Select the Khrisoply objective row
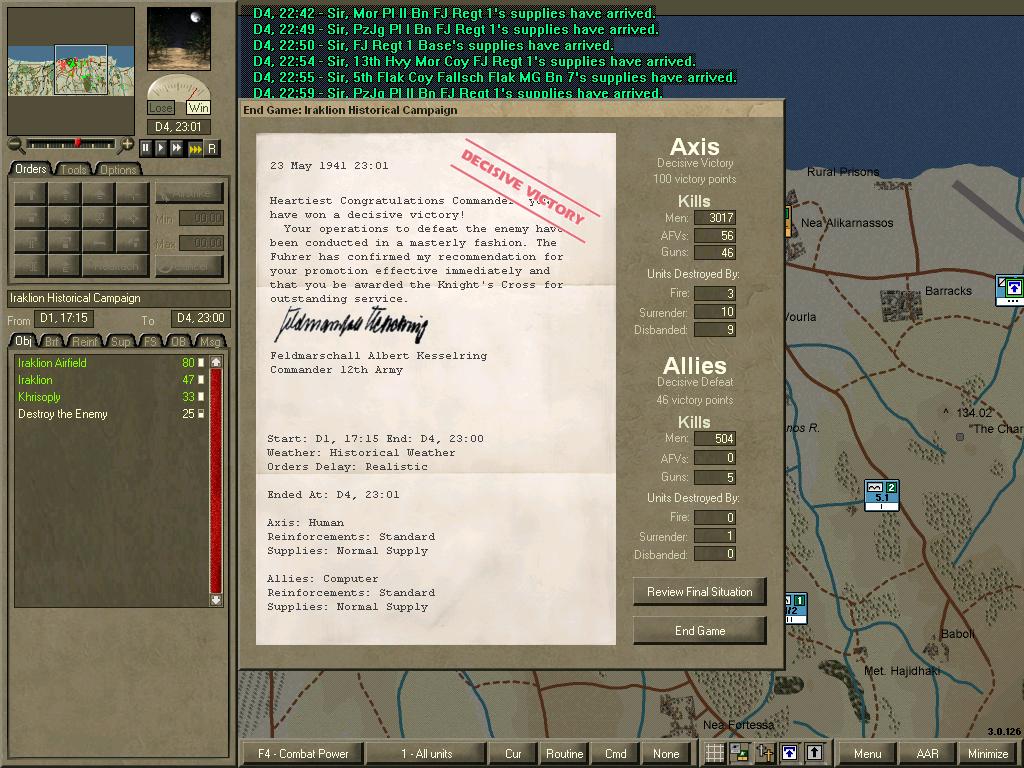This screenshot has width=1024, height=768. click(x=110, y=396)
